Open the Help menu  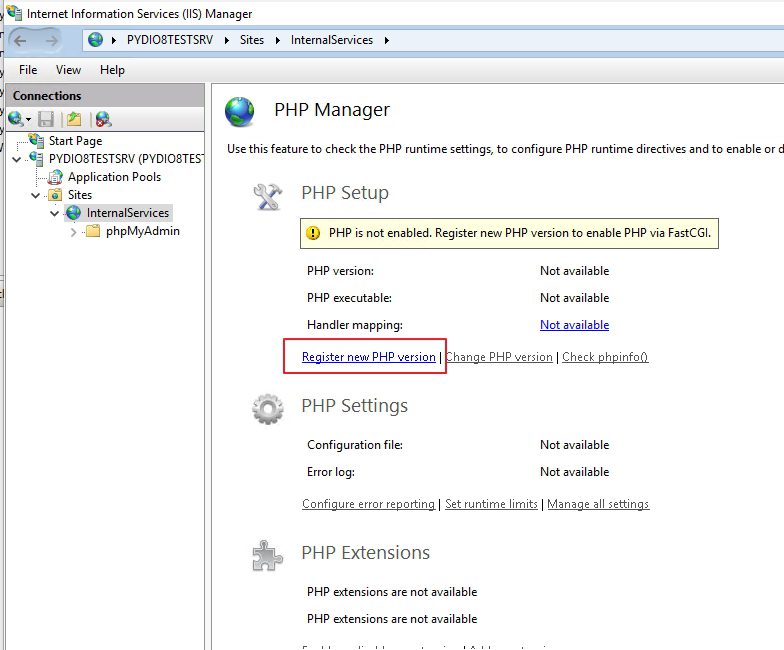coord(112,70)
